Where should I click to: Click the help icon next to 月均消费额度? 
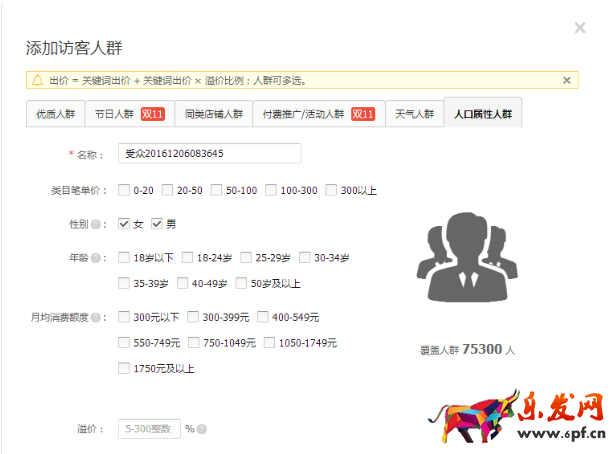108,318
